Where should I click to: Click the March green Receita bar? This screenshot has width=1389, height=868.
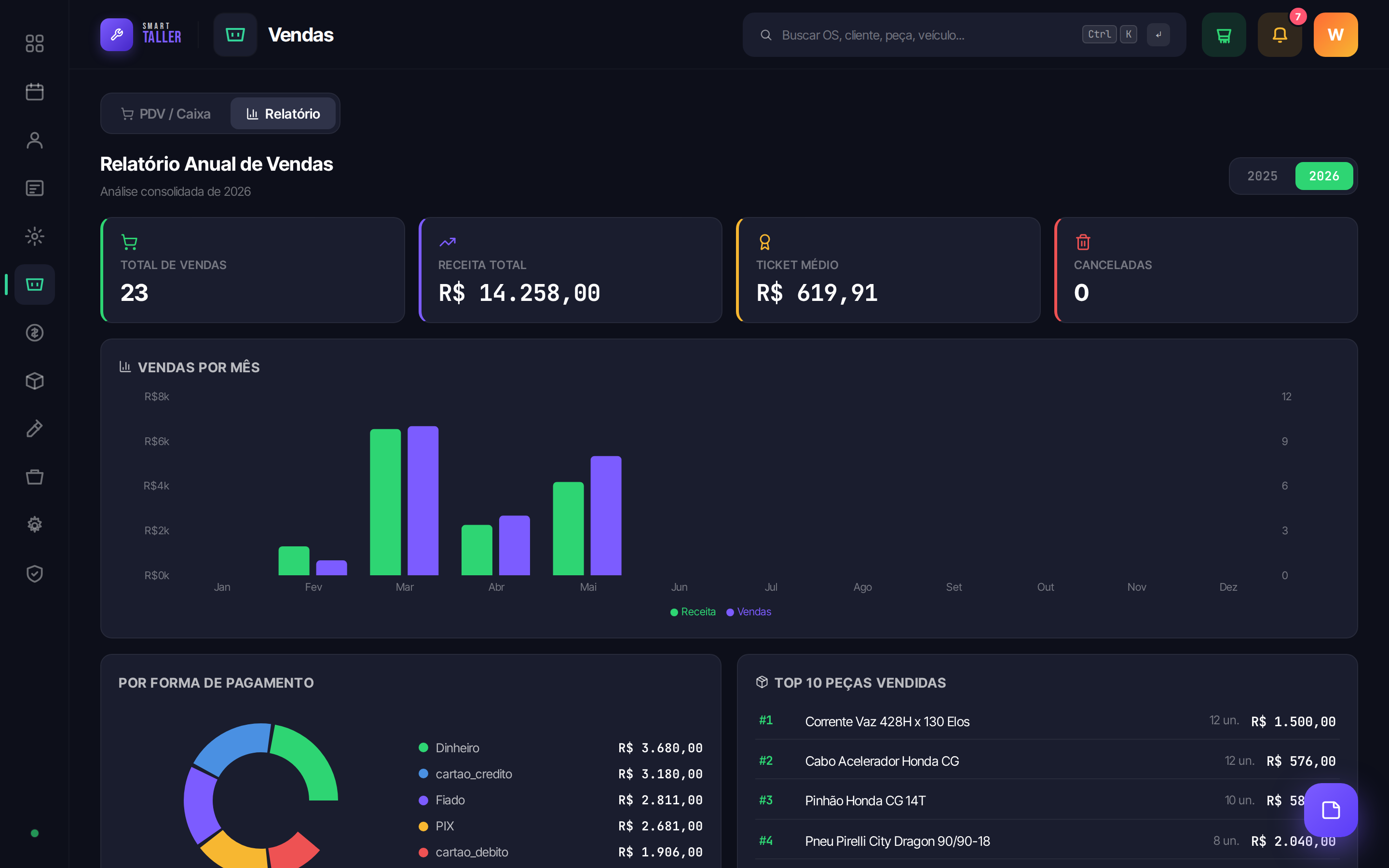385,502
